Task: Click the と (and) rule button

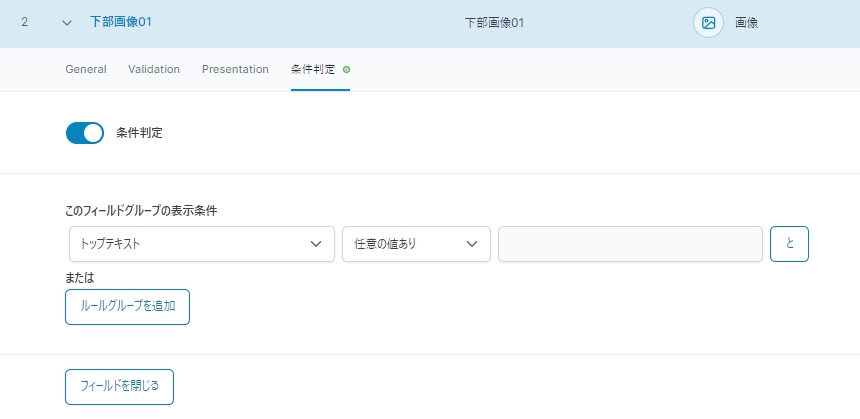Action: (789, 244)
